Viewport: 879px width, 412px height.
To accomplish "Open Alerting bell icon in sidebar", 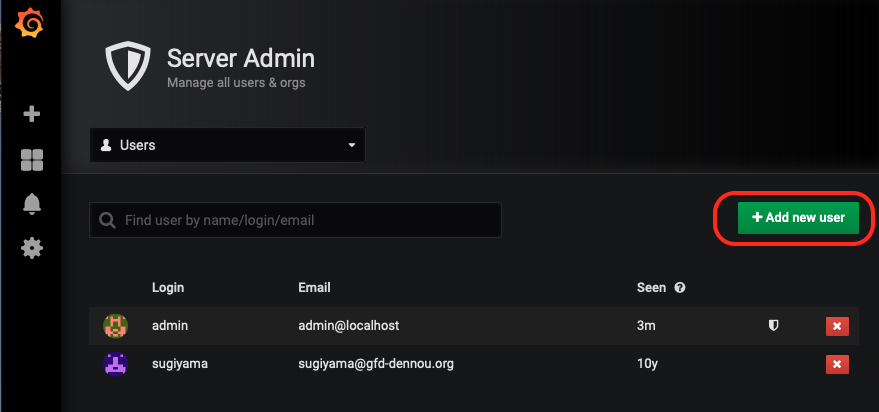I will coord(32,204).
